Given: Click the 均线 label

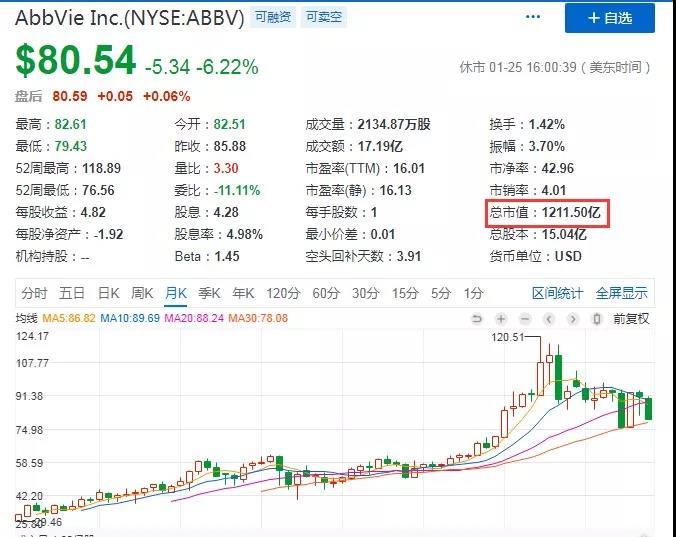Looking at the screenshot, I should 27,318.
